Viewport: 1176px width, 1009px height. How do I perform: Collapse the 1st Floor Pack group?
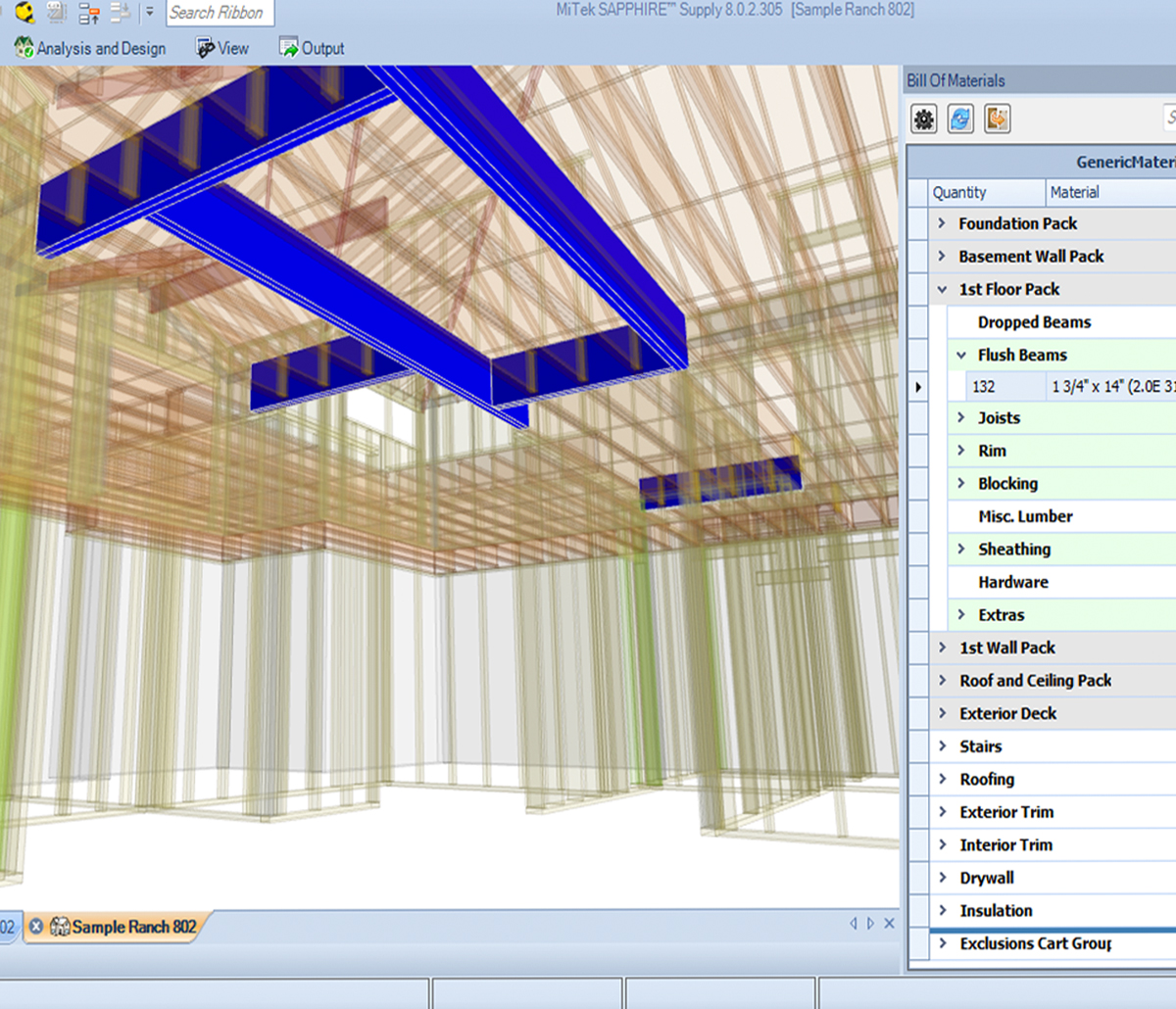coord(943,289)
